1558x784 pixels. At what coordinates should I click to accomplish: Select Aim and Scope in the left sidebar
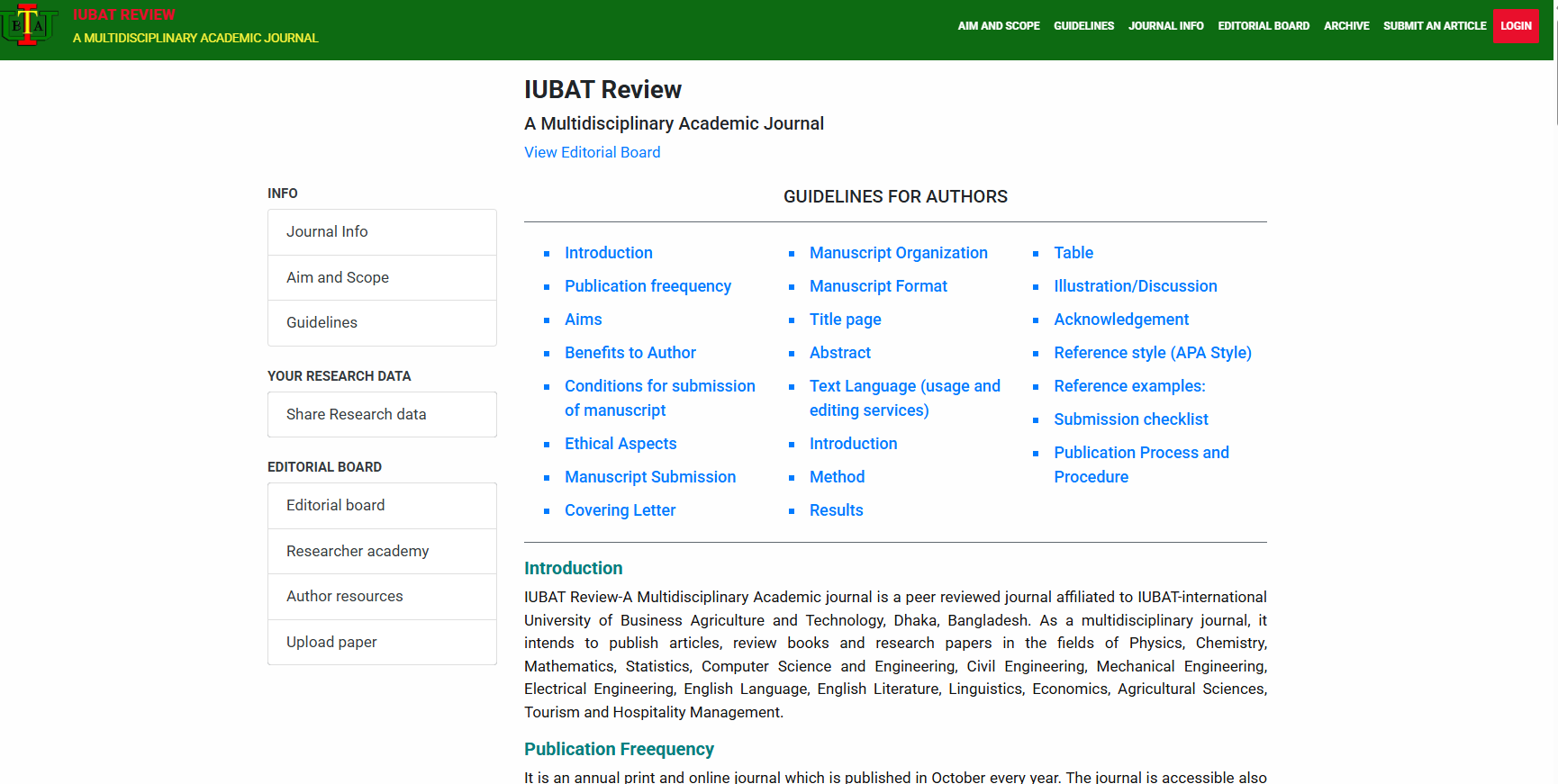[382, 277]
